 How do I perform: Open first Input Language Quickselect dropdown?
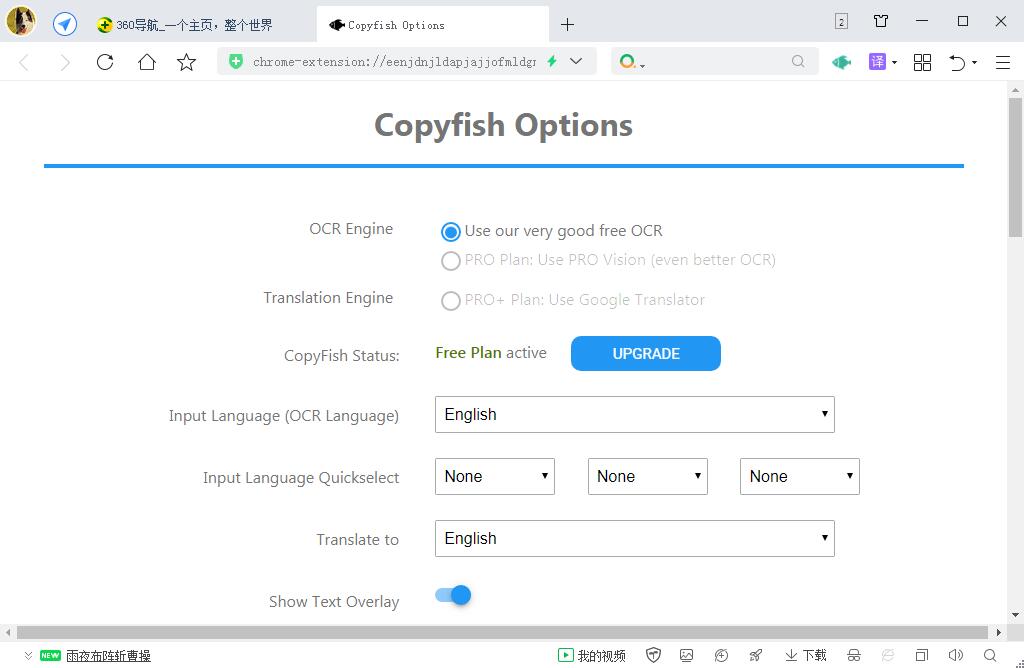click(495, 477)
